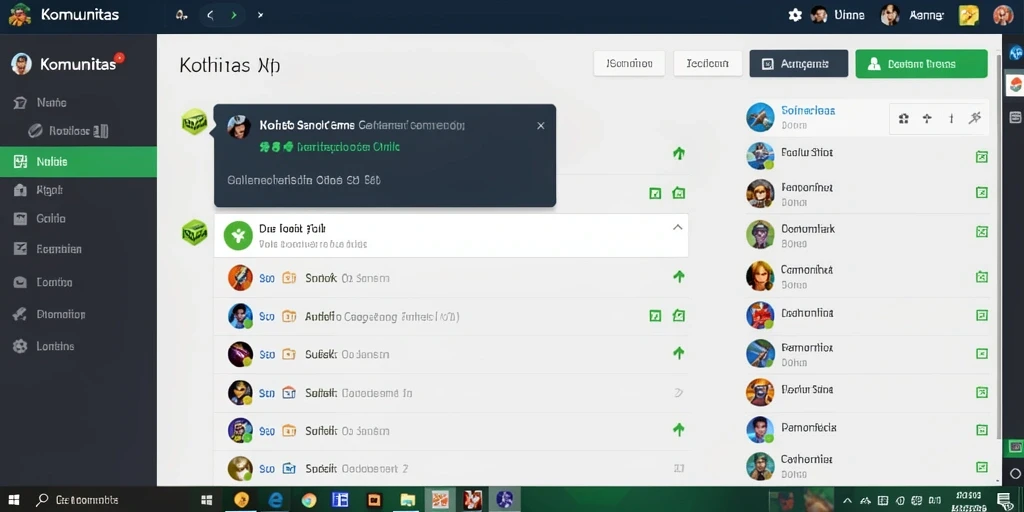The image size is (1024, 512).
Task: Open the Windows Start menu
Action: tap(14, 500)
